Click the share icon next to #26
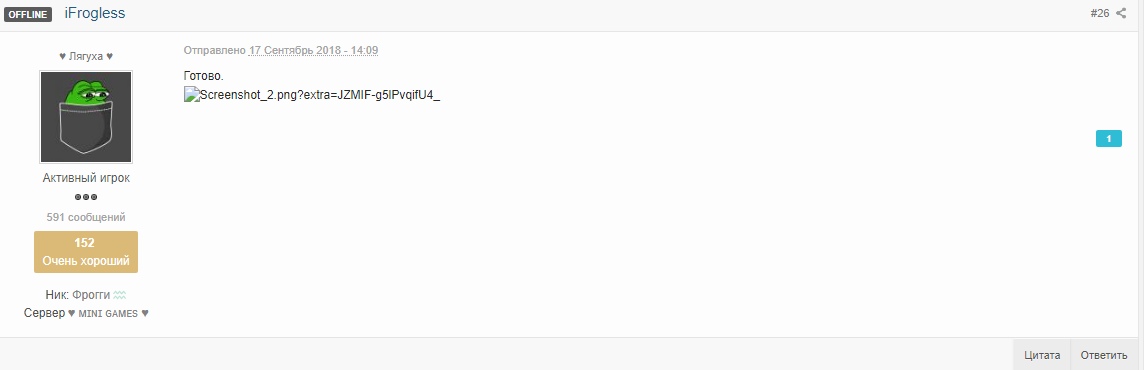Screen dimensions: 1146x370 [x=1121, y=13]
